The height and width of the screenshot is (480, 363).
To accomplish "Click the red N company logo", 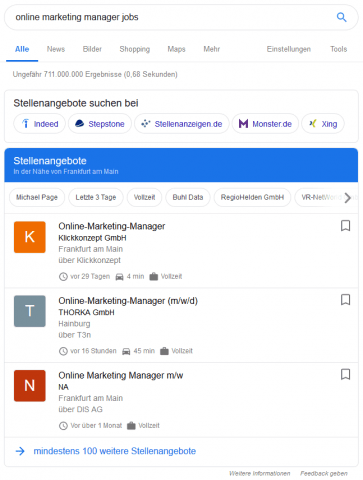I will tap(30, 386).
